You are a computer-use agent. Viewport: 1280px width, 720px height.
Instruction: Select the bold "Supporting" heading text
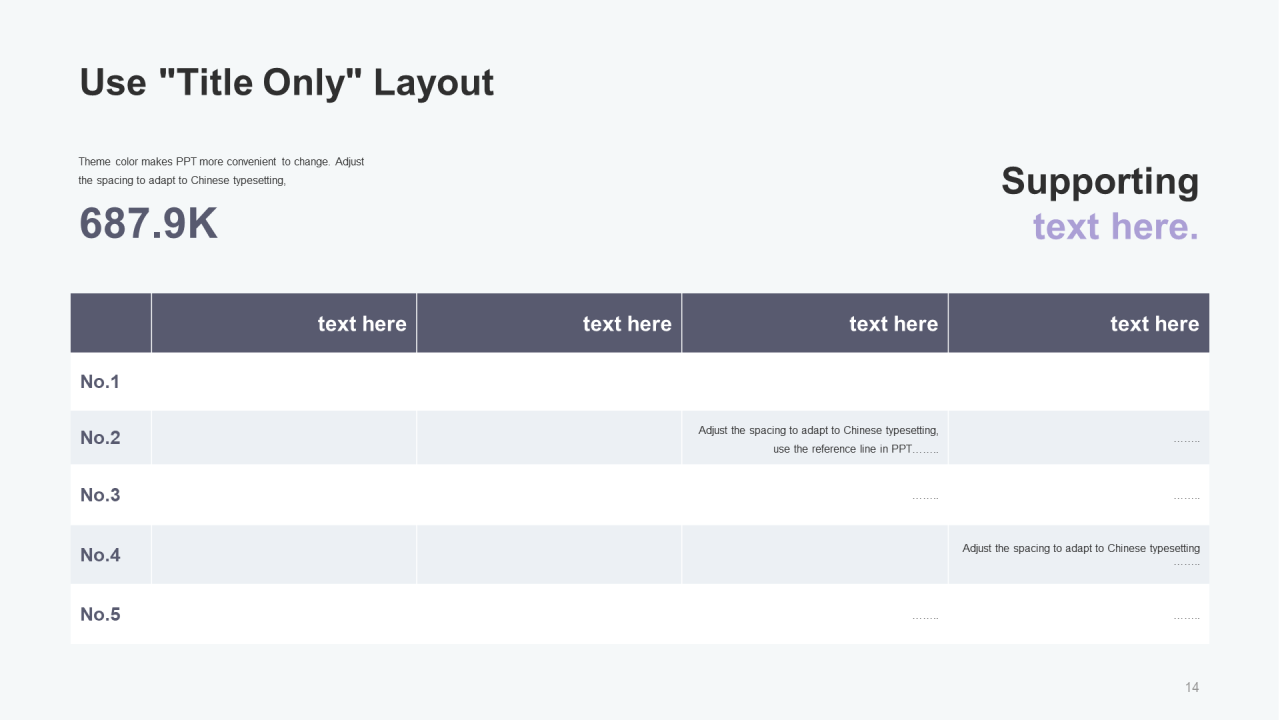coord(1099,181)
